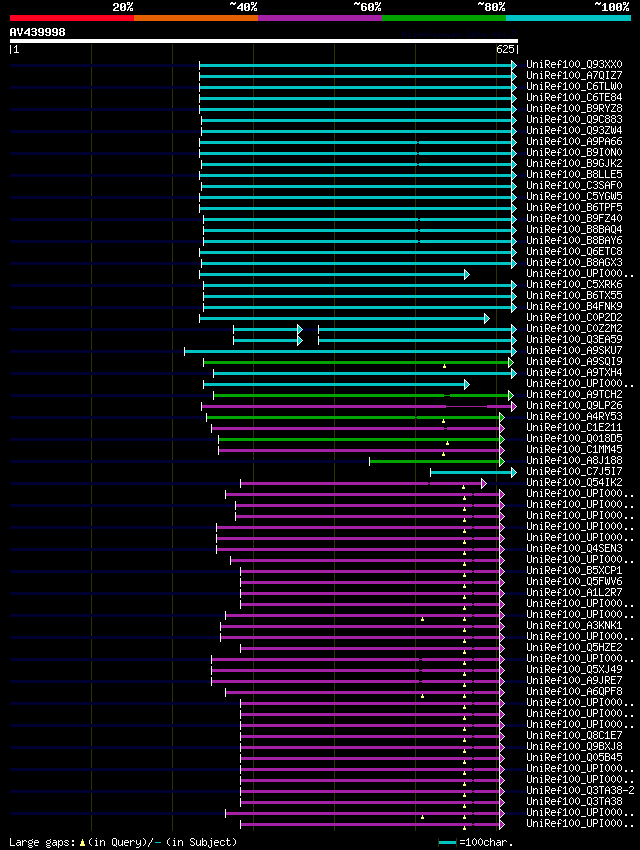640x850 pixels.
Task: Select the UniRef100_A9TCH2 label
Action: click(574, 395)
